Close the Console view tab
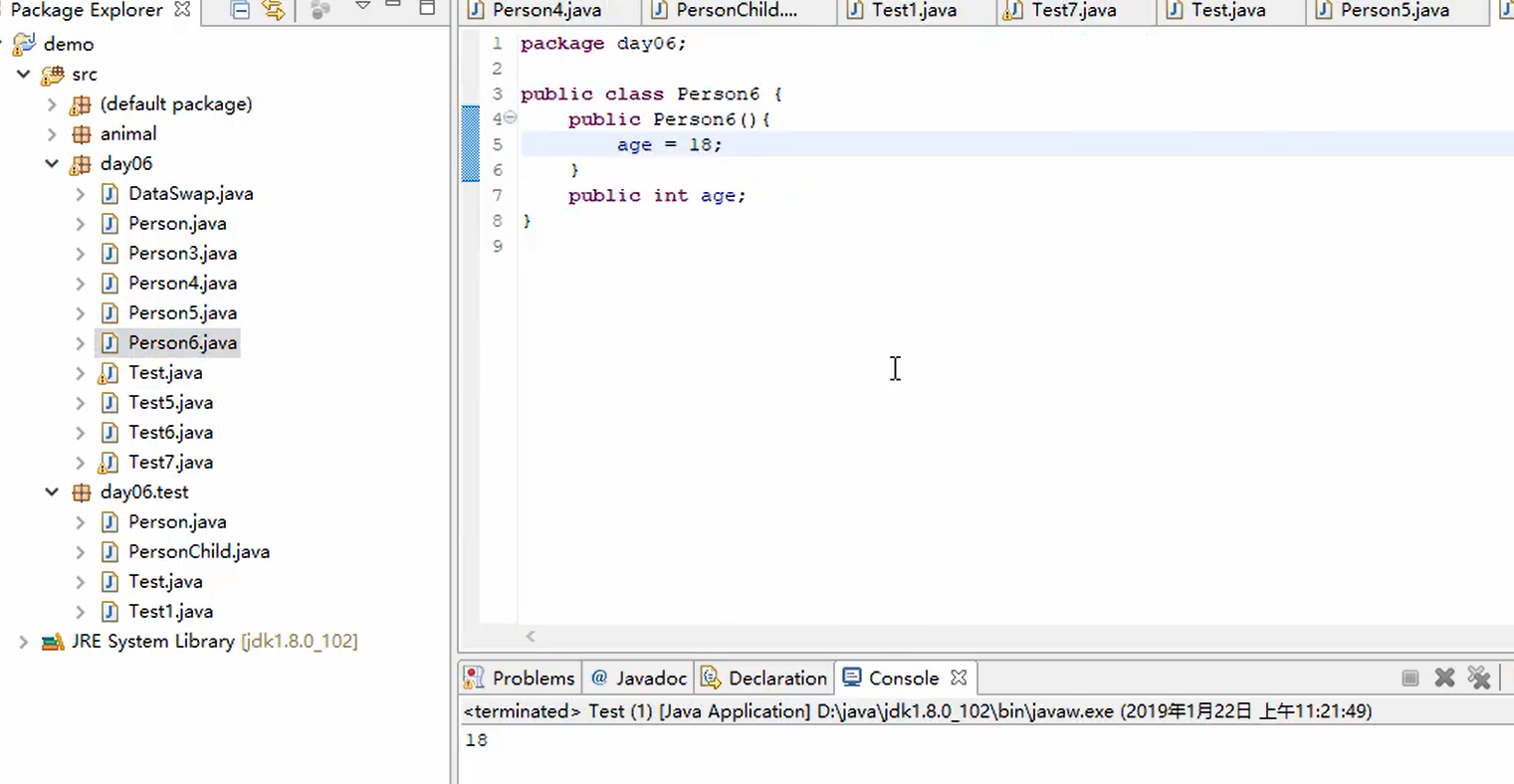The width and height of the screenshot is (1514, 784). click(x=959, y=678)
